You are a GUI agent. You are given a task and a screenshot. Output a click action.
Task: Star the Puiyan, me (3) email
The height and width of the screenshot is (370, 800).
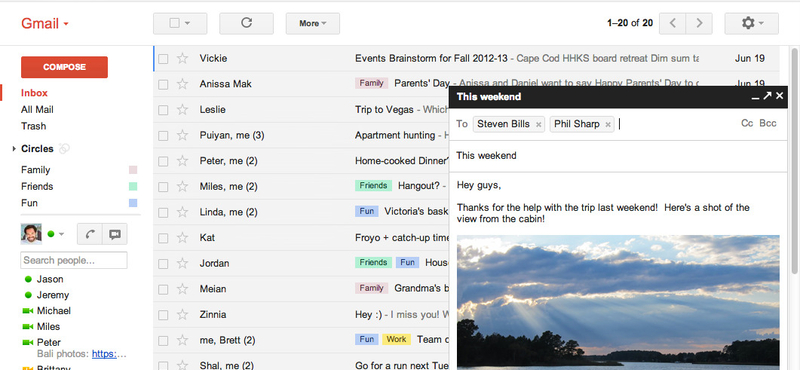(x=182, y=135)
